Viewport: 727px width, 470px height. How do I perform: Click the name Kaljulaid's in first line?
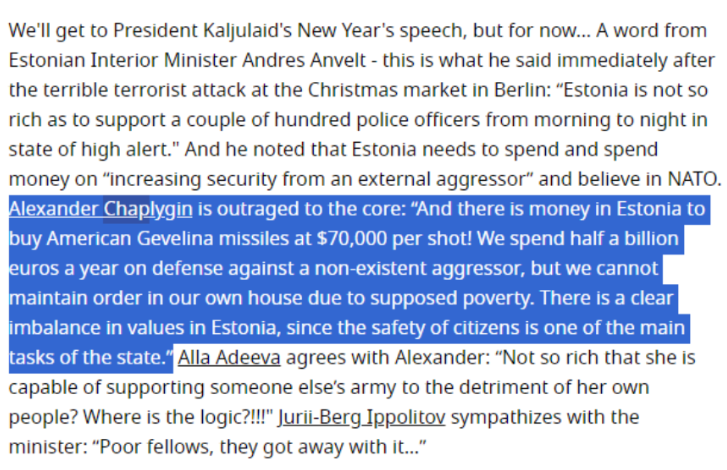[248, 31]
